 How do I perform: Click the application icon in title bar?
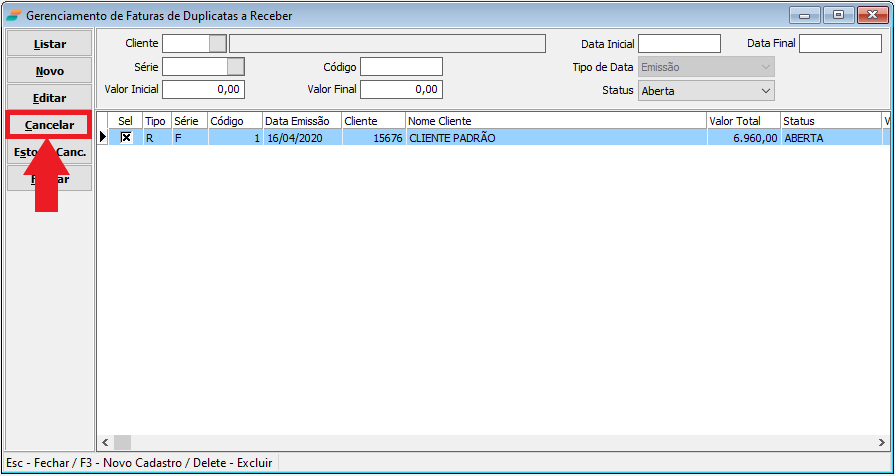point(13,15)
